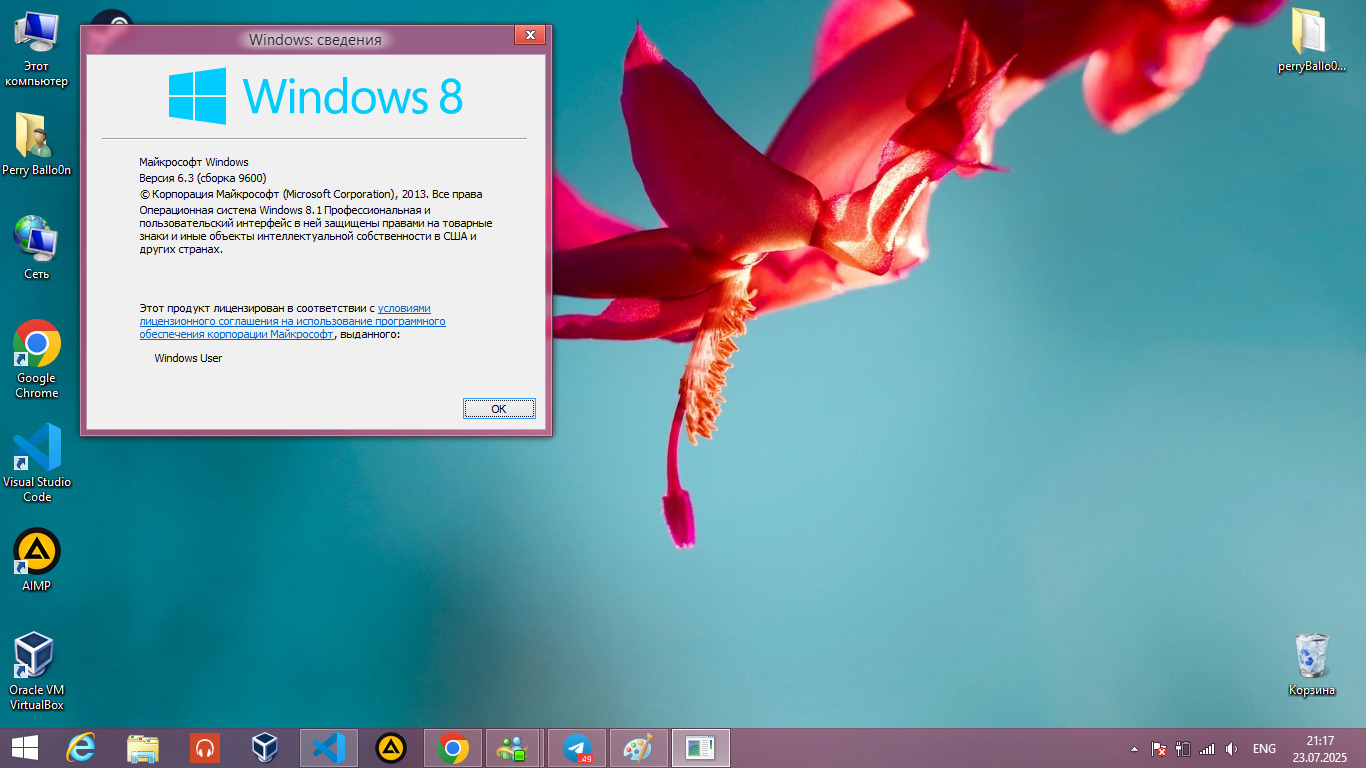This screenshot has width=1366, height=768.
Task: Open the red headphones music app in taskbar
Action: coord(205,748)
